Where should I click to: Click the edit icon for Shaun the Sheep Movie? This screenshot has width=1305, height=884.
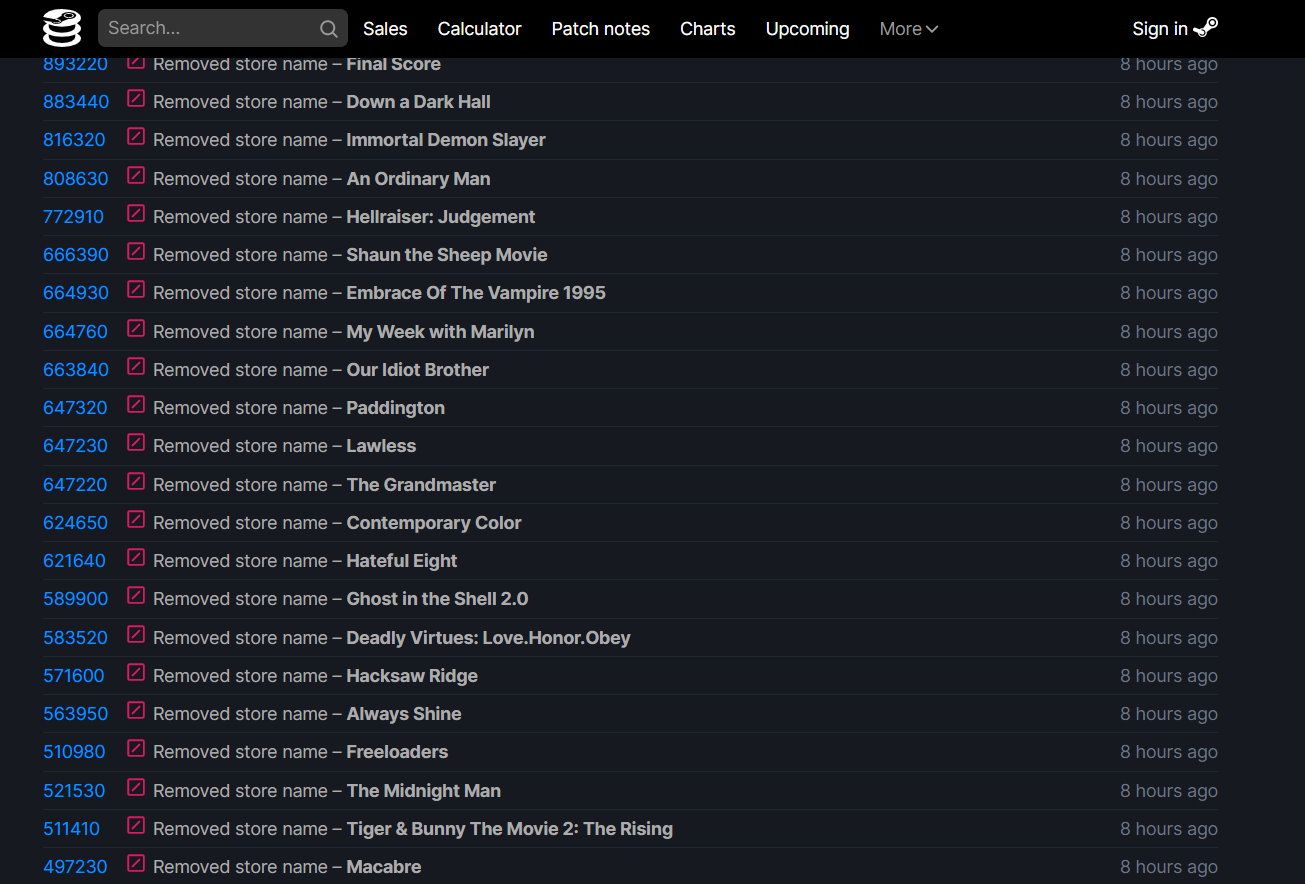click(136, 252)
